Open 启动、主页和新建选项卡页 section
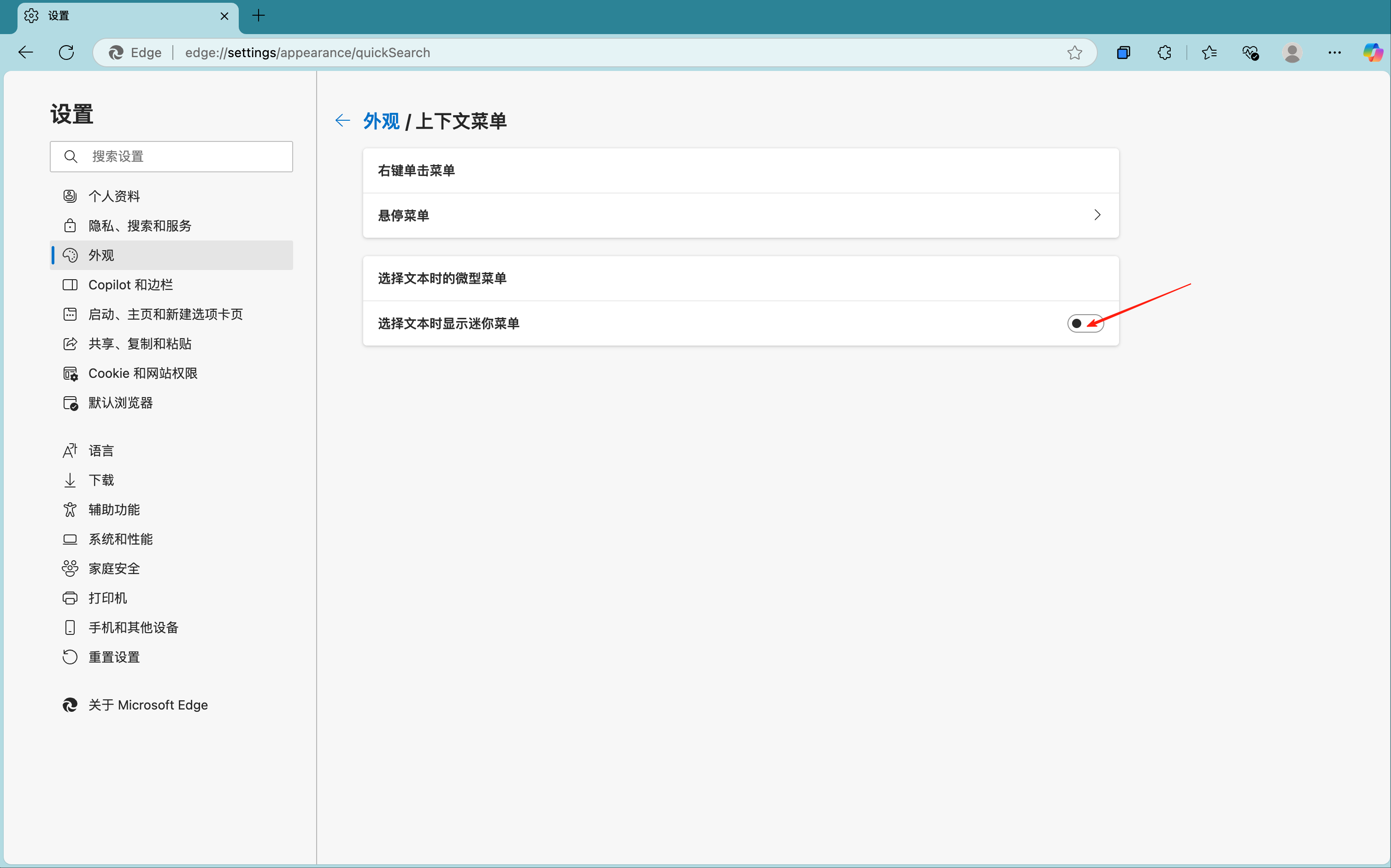 click(x=171, y=314)
